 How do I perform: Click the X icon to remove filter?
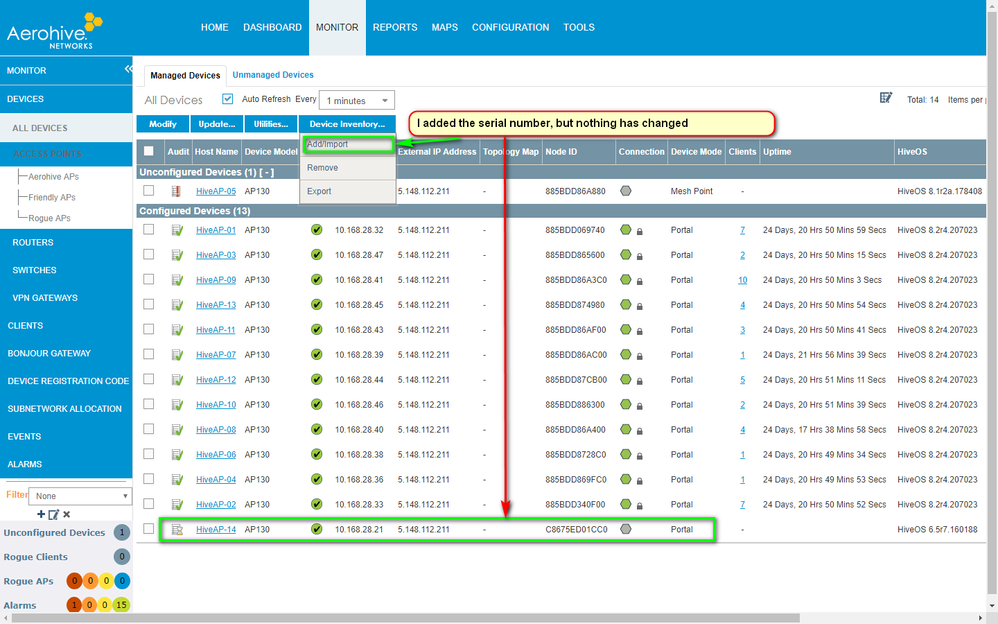click(67, 514)
